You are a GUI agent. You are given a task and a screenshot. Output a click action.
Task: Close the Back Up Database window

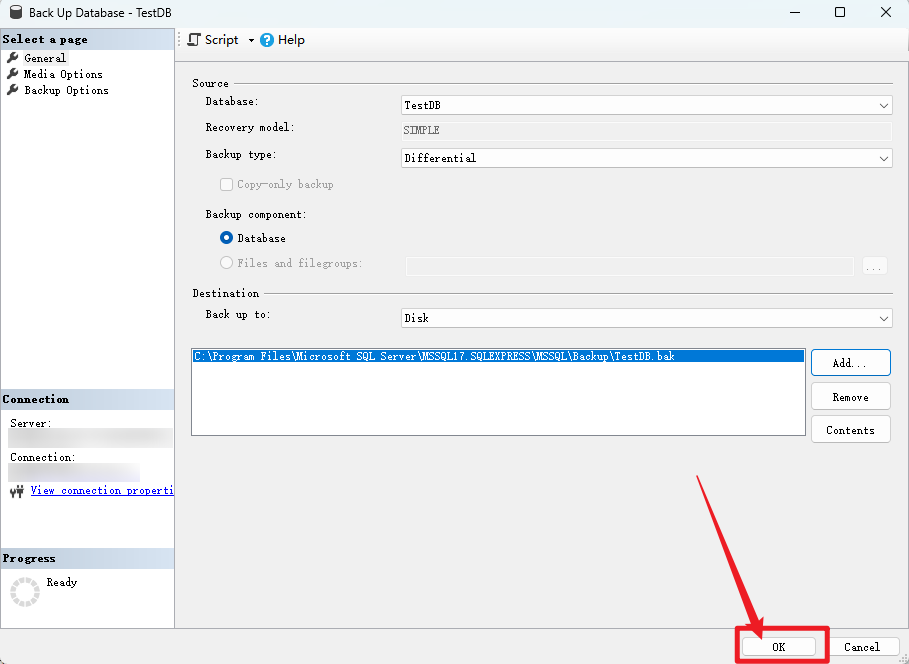[x=886, y=12]
